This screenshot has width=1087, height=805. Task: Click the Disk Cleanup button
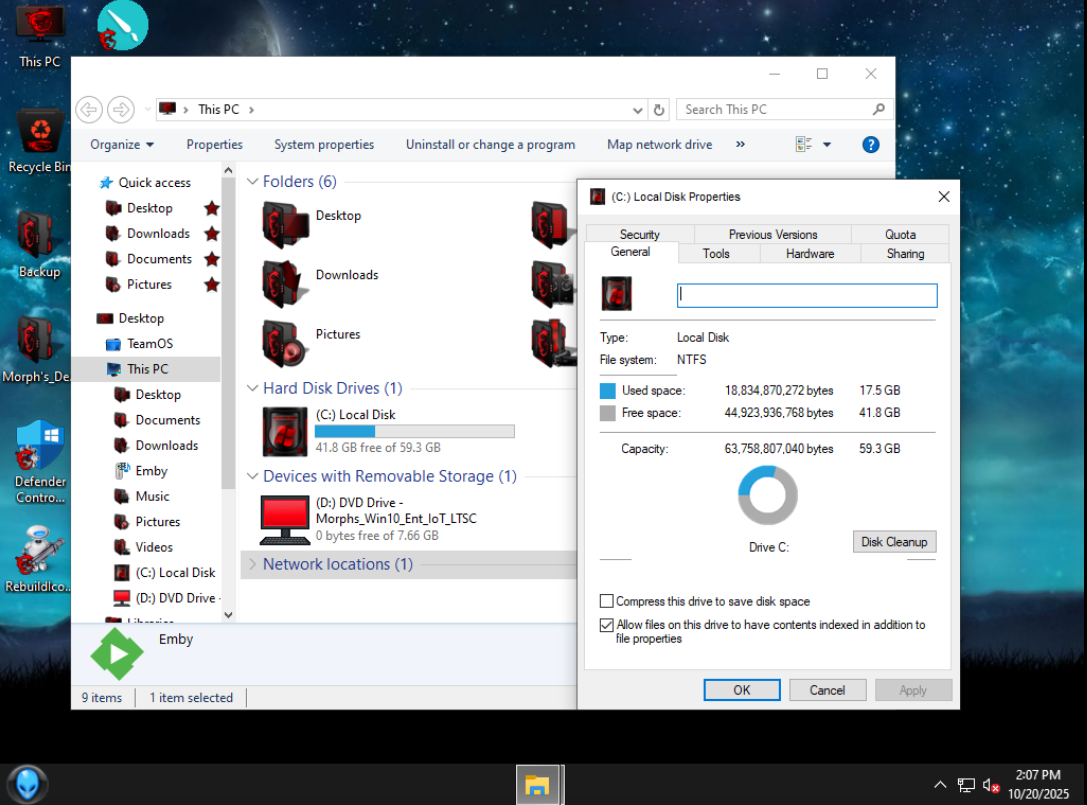click(x=894, y=542)
